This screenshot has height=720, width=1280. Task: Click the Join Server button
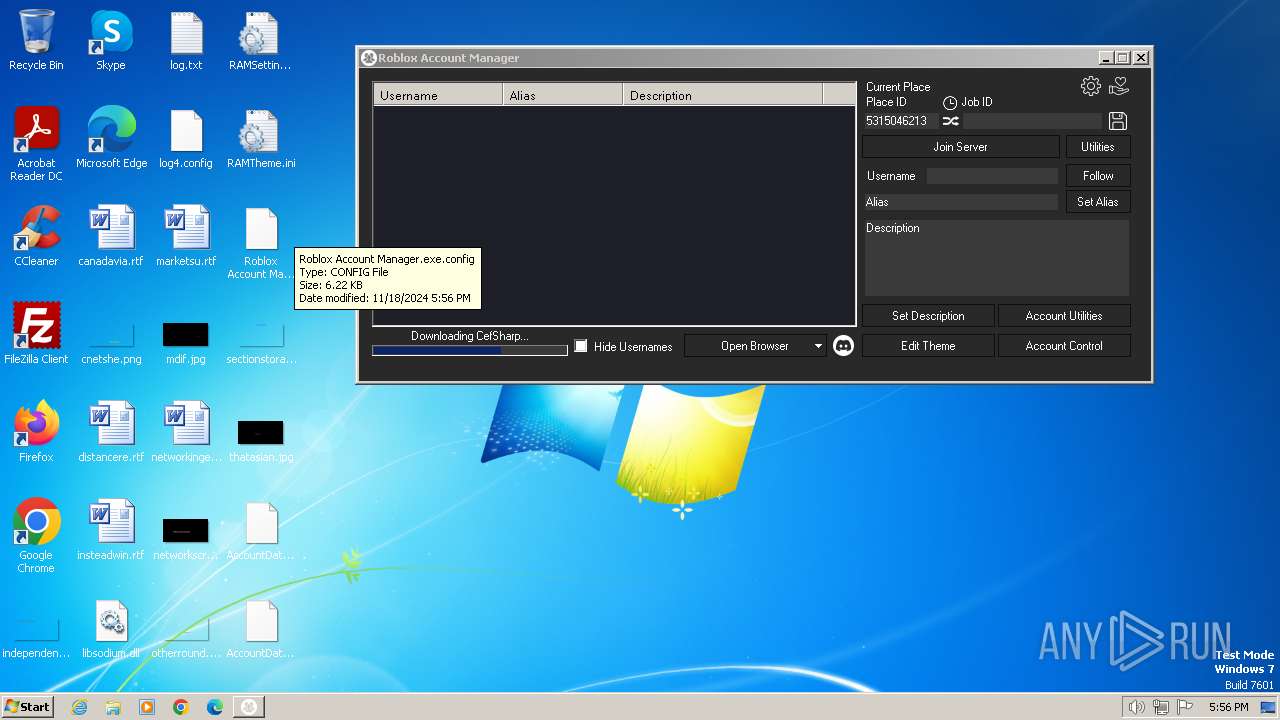coord(960,147)
